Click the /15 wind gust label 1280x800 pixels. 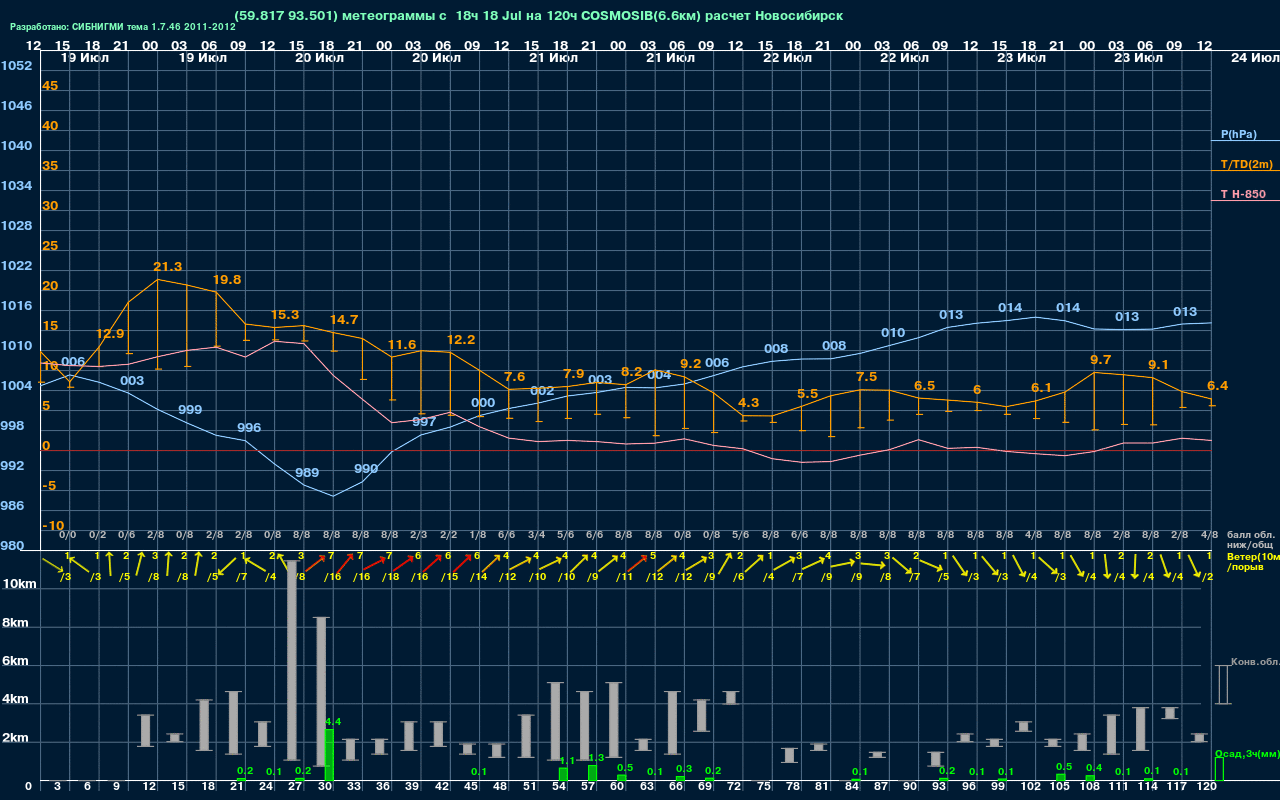click(x=449, y=577)
